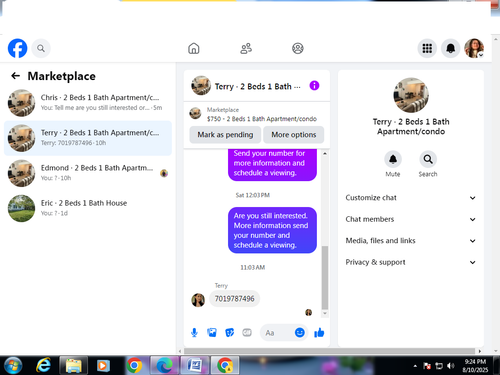This screenshot has width=500, height=375.
Task: Open Windows Explorer folder in taskbar
Action: pyautogui.click(x=74, y=365)
